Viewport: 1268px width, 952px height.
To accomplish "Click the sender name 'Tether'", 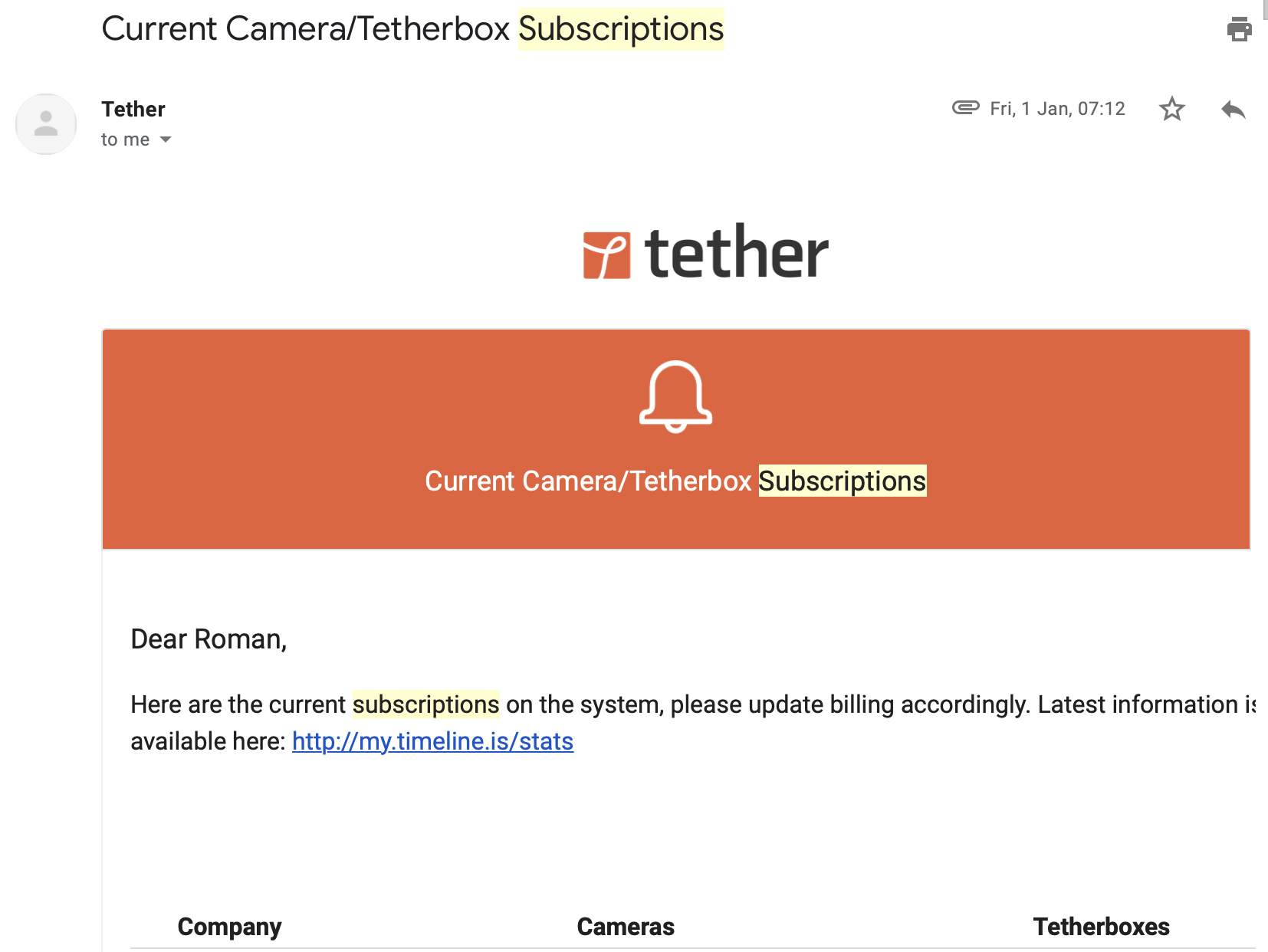I will pyautogui.click(x=133, y=109).
